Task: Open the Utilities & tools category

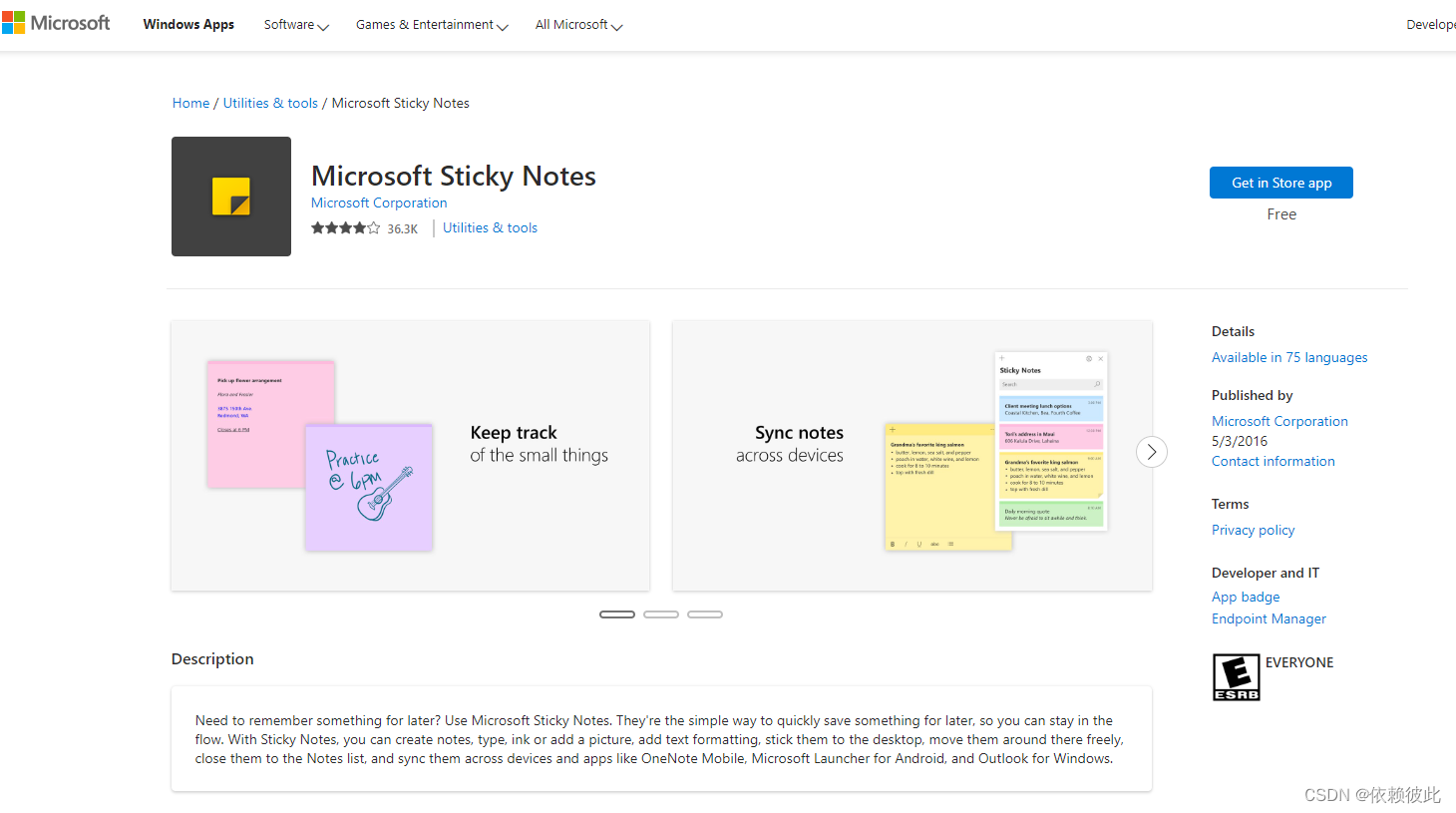Action: [x=270, y=103]
